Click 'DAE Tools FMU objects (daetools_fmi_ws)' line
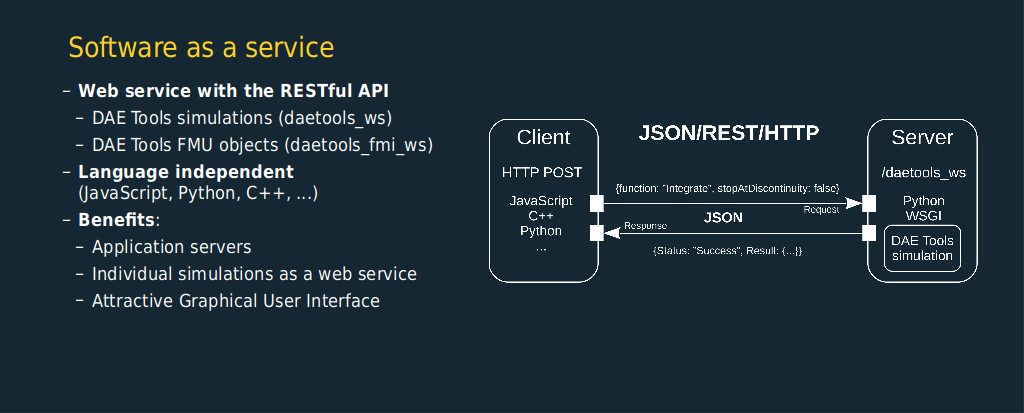The image size is (1024, 413). point(262,144)
